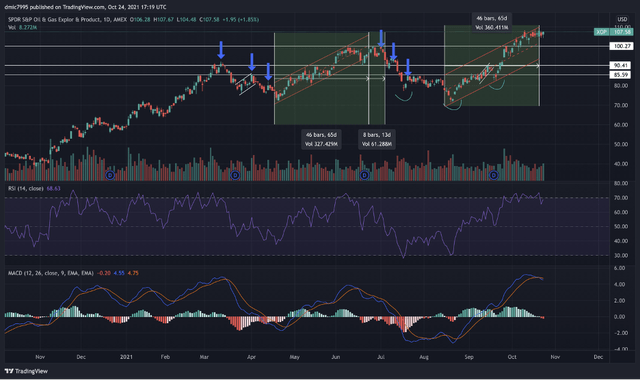Click the MACD (12, 26, close, 9, EMA, EMA) legend
The width and height of the screenshot is (640, 380).
[51, 273]
